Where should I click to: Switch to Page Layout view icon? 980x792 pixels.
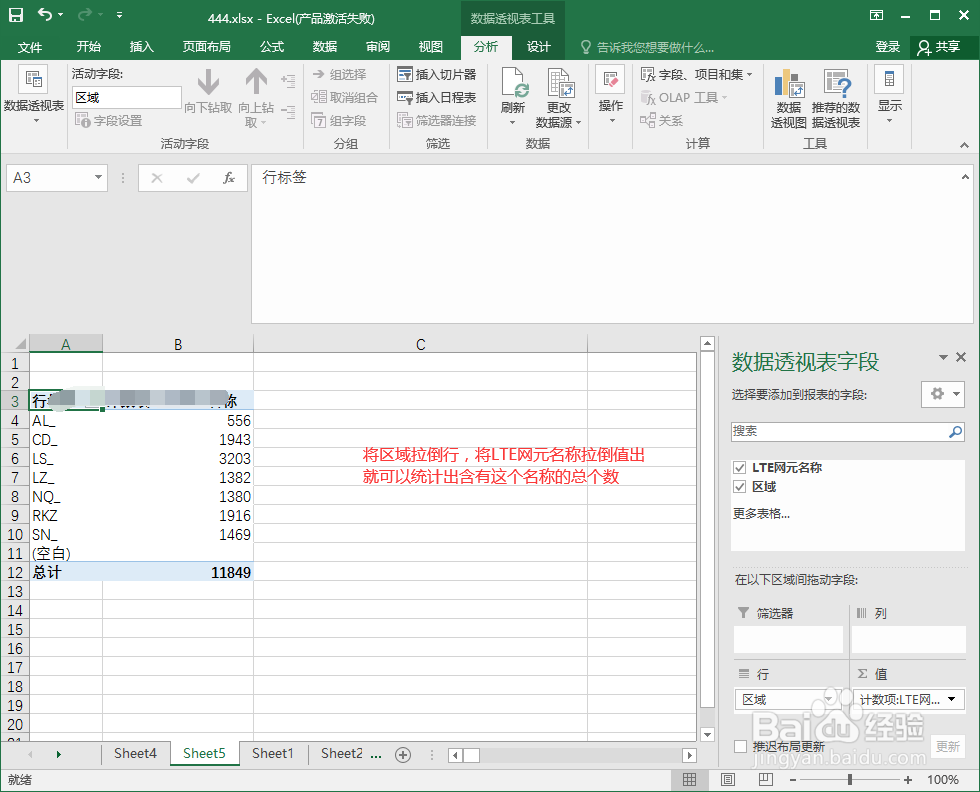pyautogui.click(x=728, y=779)
